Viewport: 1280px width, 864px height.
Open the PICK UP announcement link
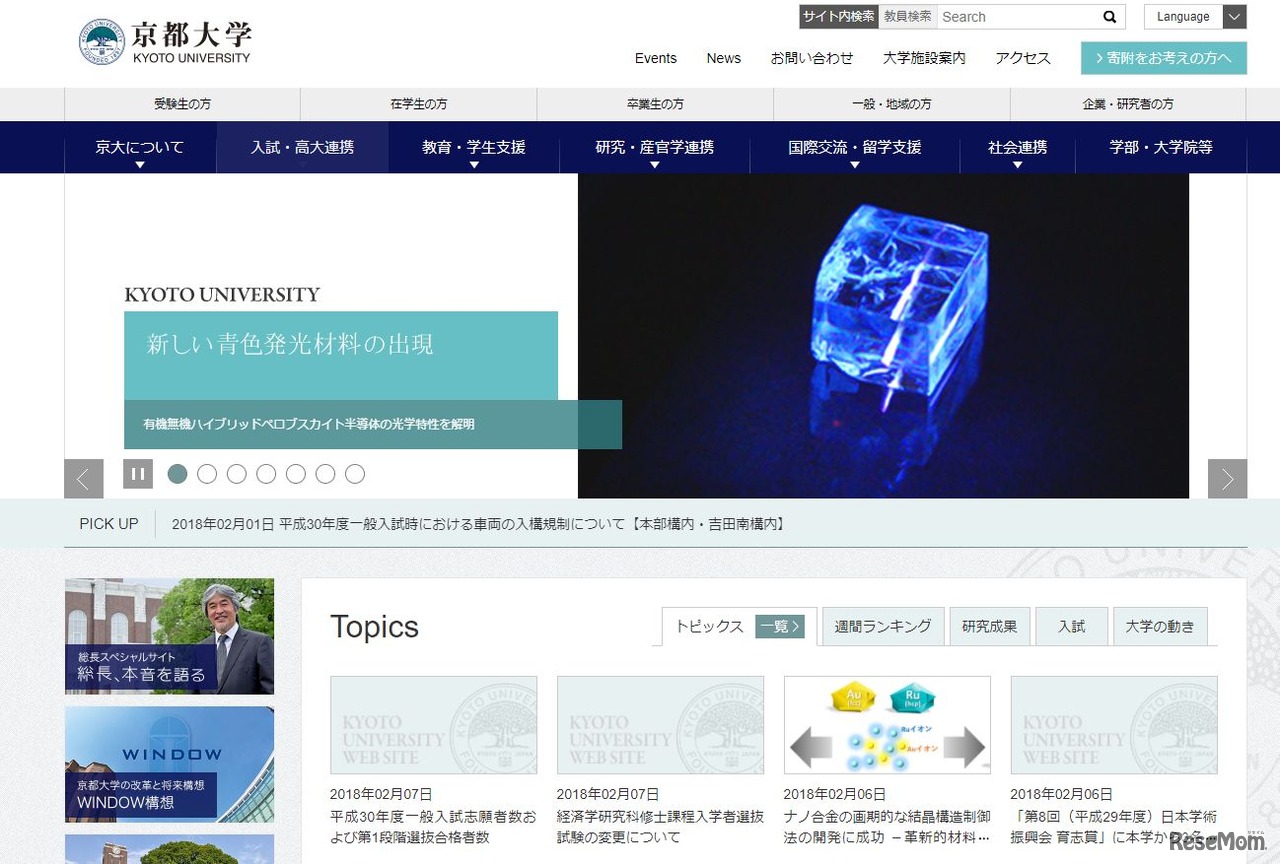(480, 523)
